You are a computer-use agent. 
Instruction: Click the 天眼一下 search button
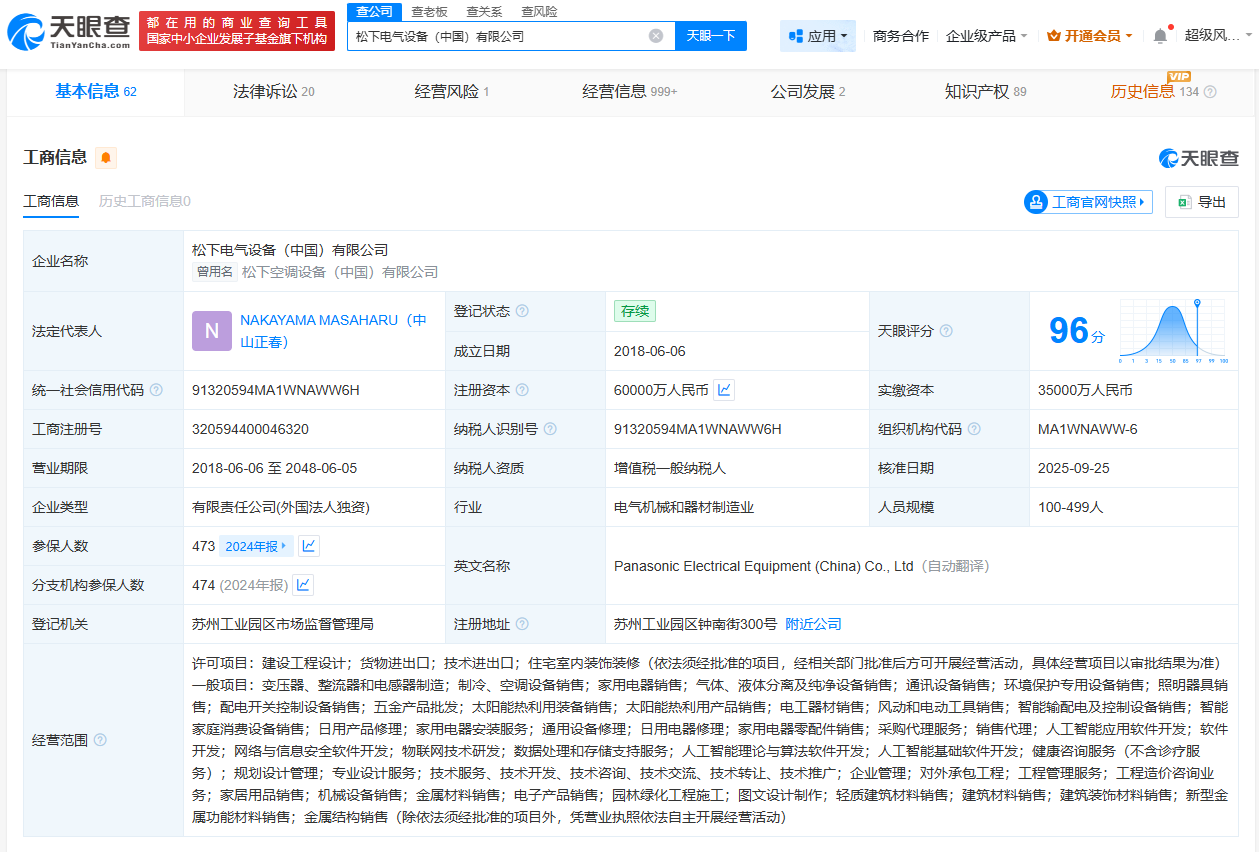tap(709, 35)
